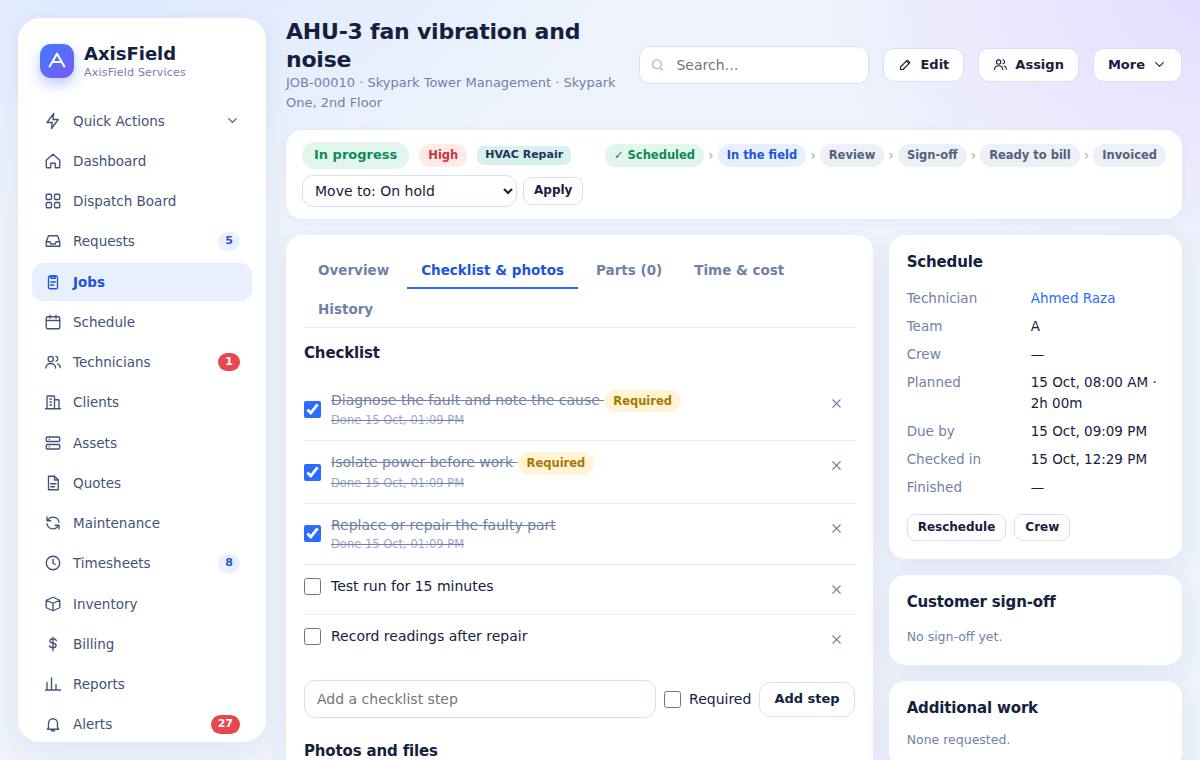
Task: Remove the 'Test run for 15 minutes' step
Action: click(837, 590)
